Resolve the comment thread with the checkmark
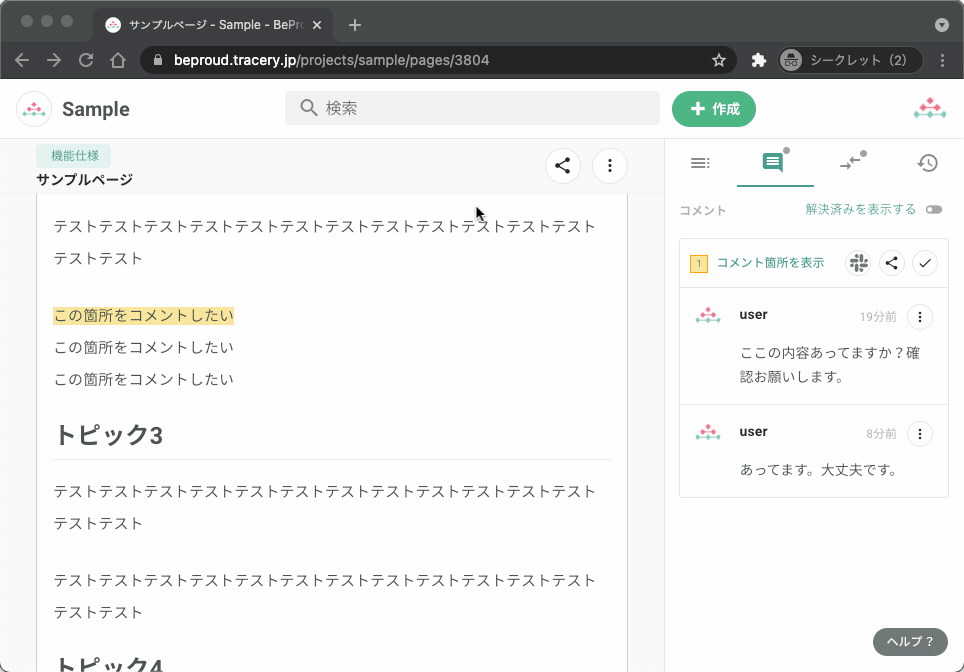 pos(924,262)
